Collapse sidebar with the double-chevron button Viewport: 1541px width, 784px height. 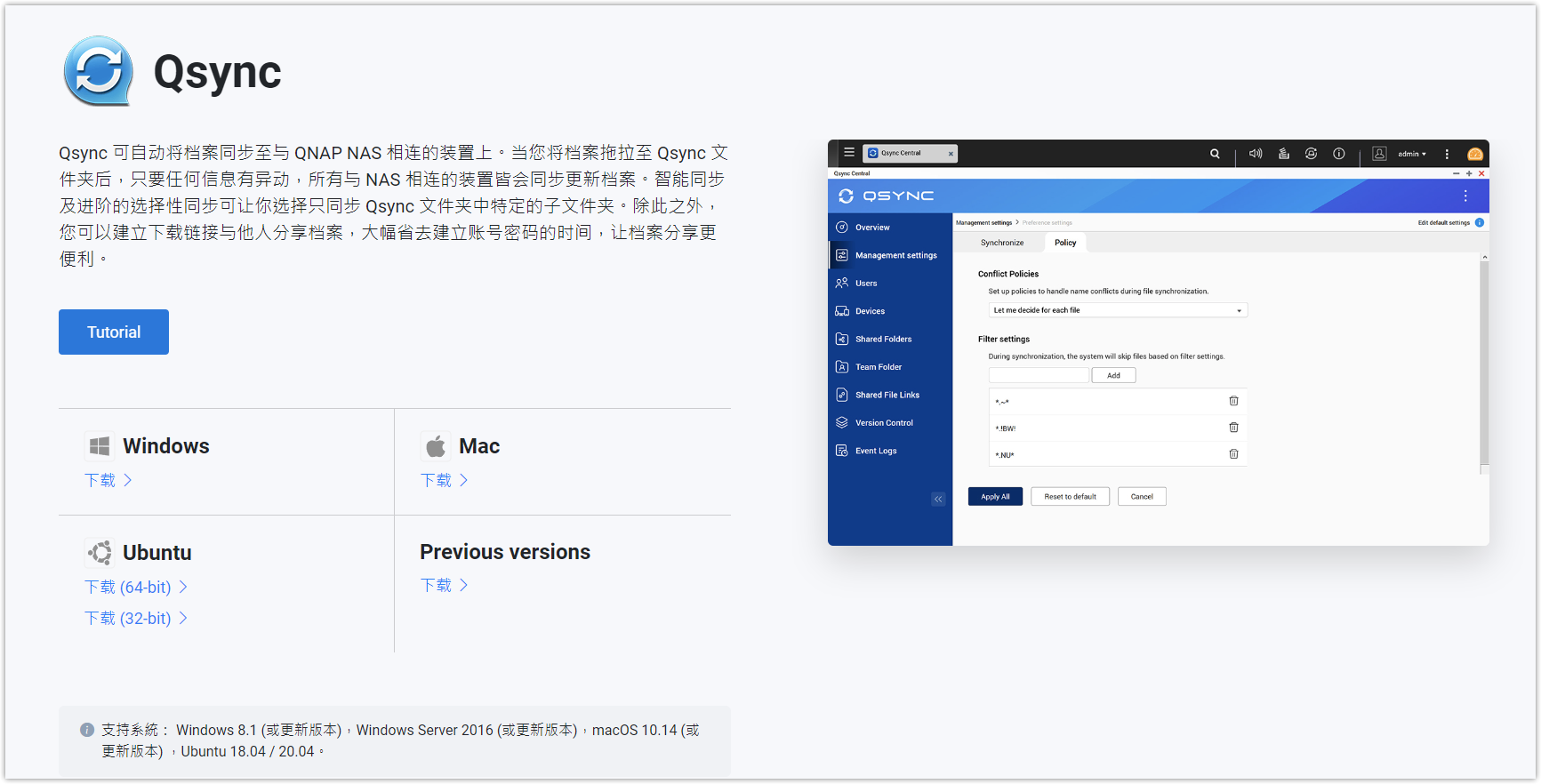938,499
